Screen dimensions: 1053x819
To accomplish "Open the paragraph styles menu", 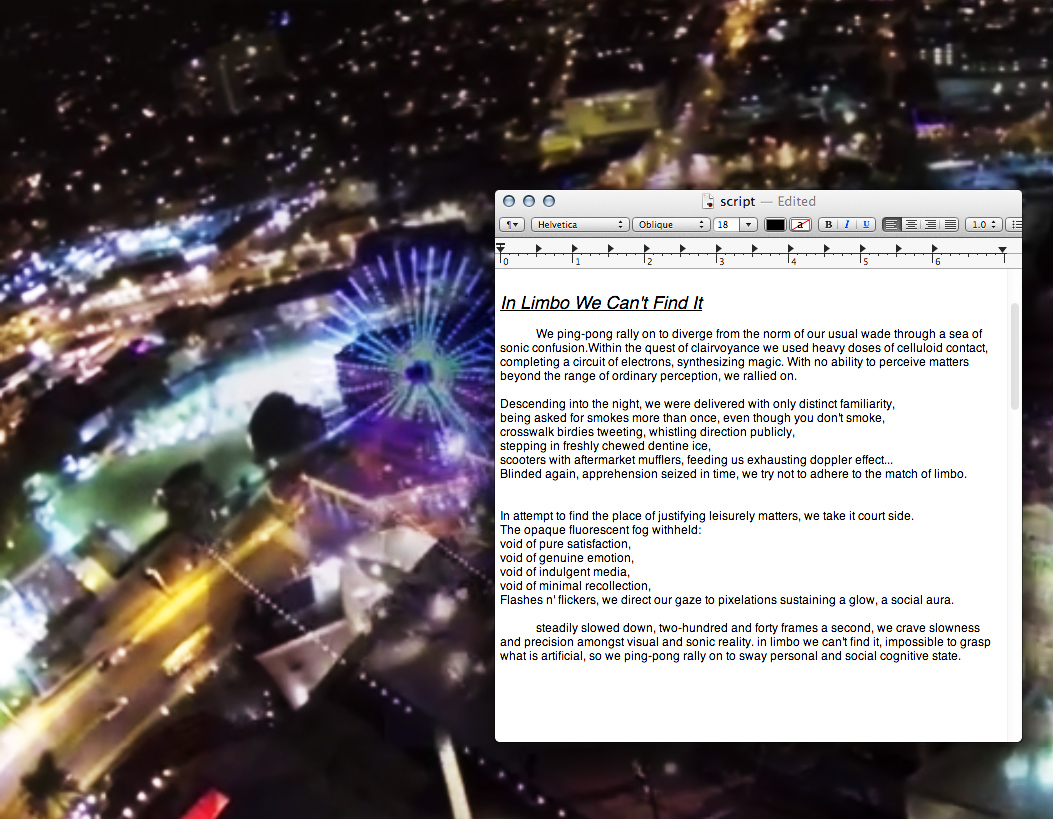I will [x=512, y=225].
